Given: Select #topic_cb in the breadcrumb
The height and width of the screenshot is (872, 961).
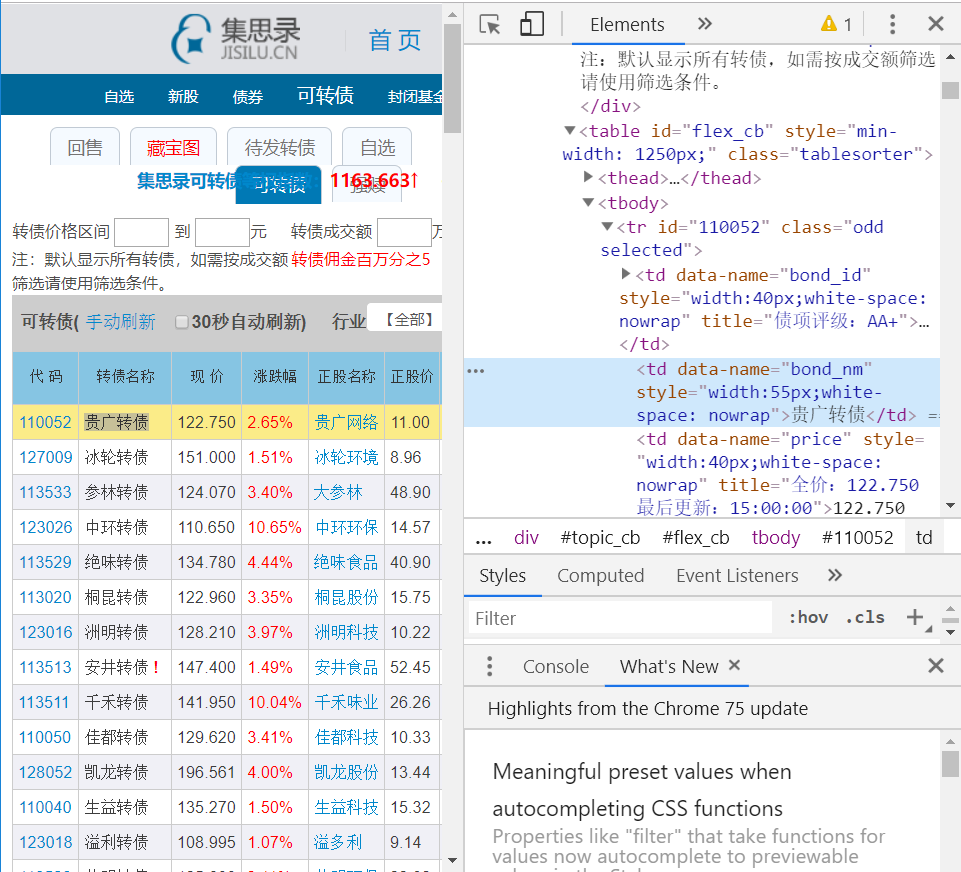Looking at the screenshot, I should (600, 538).
